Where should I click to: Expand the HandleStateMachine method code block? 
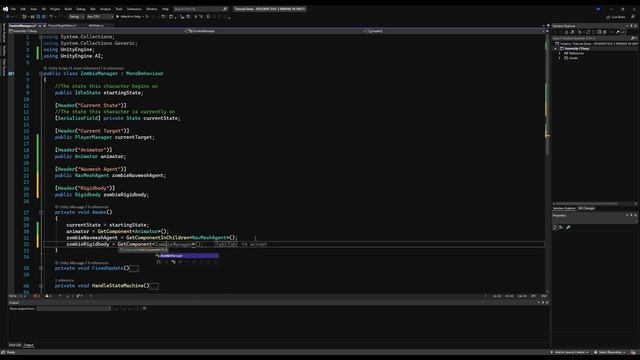tap(41, 286)
